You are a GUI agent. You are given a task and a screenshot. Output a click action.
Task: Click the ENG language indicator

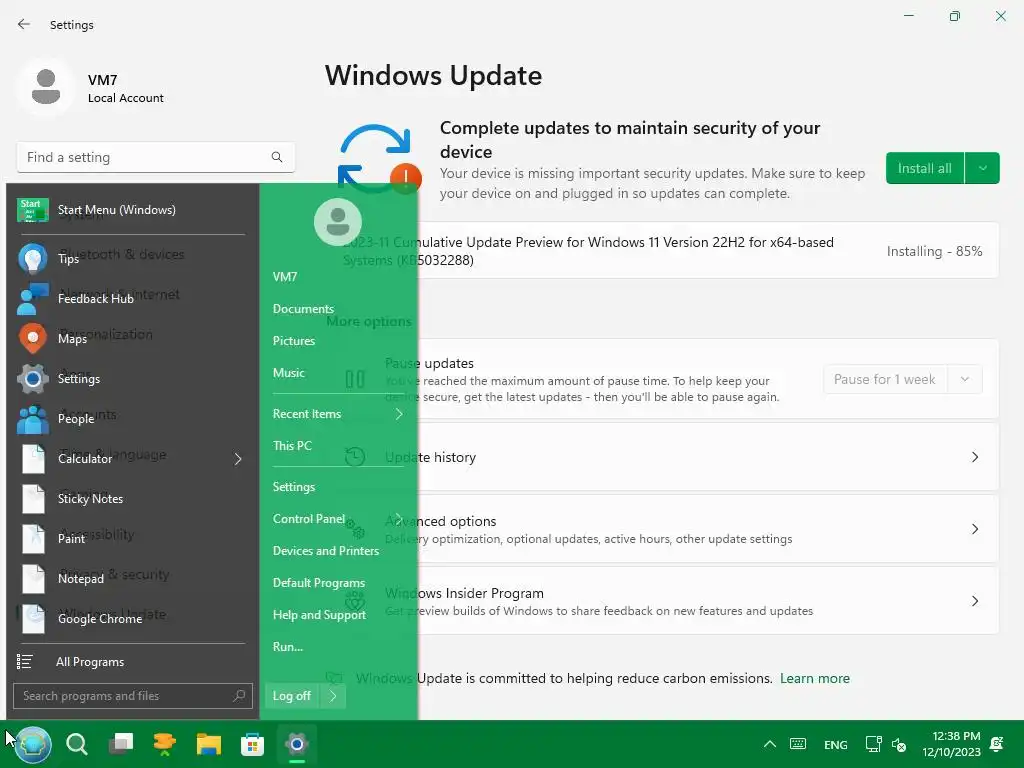835,744
